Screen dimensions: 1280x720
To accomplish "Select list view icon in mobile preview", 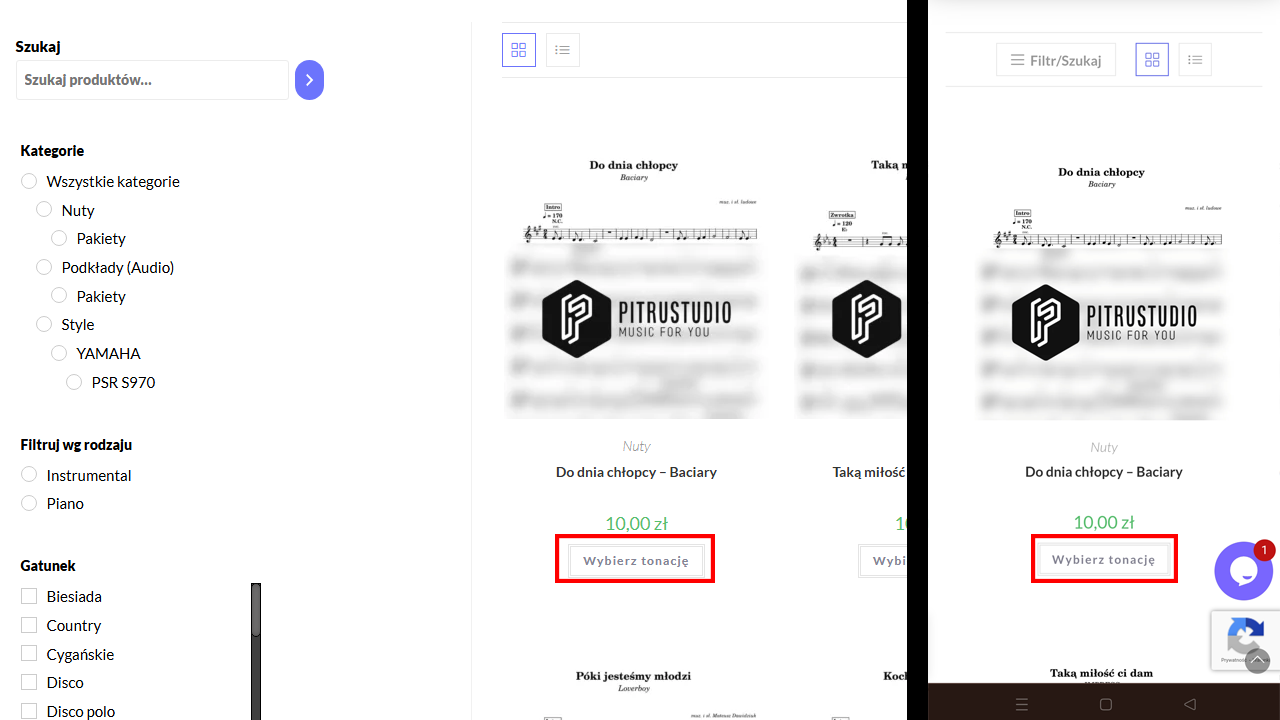I will [1195, 60].
